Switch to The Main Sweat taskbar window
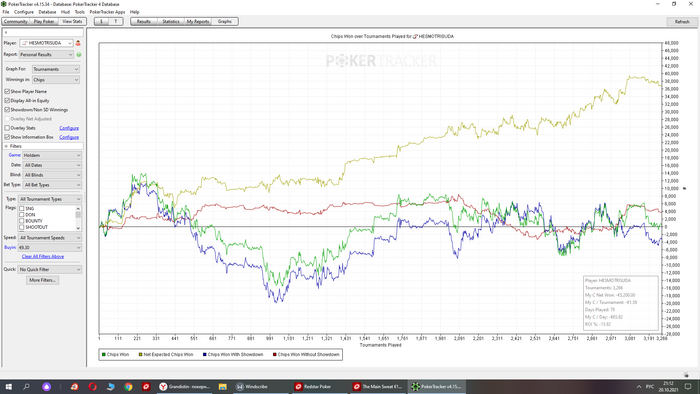The image size is (700, 394). pos(377,386)
